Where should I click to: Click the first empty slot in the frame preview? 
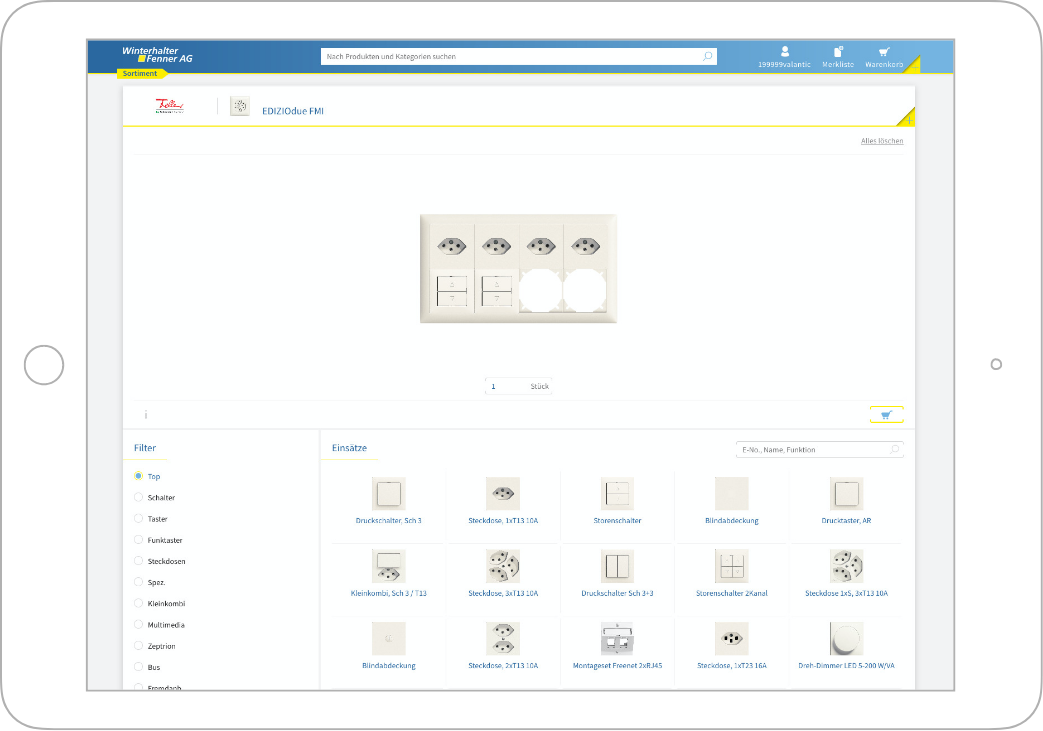541,293
